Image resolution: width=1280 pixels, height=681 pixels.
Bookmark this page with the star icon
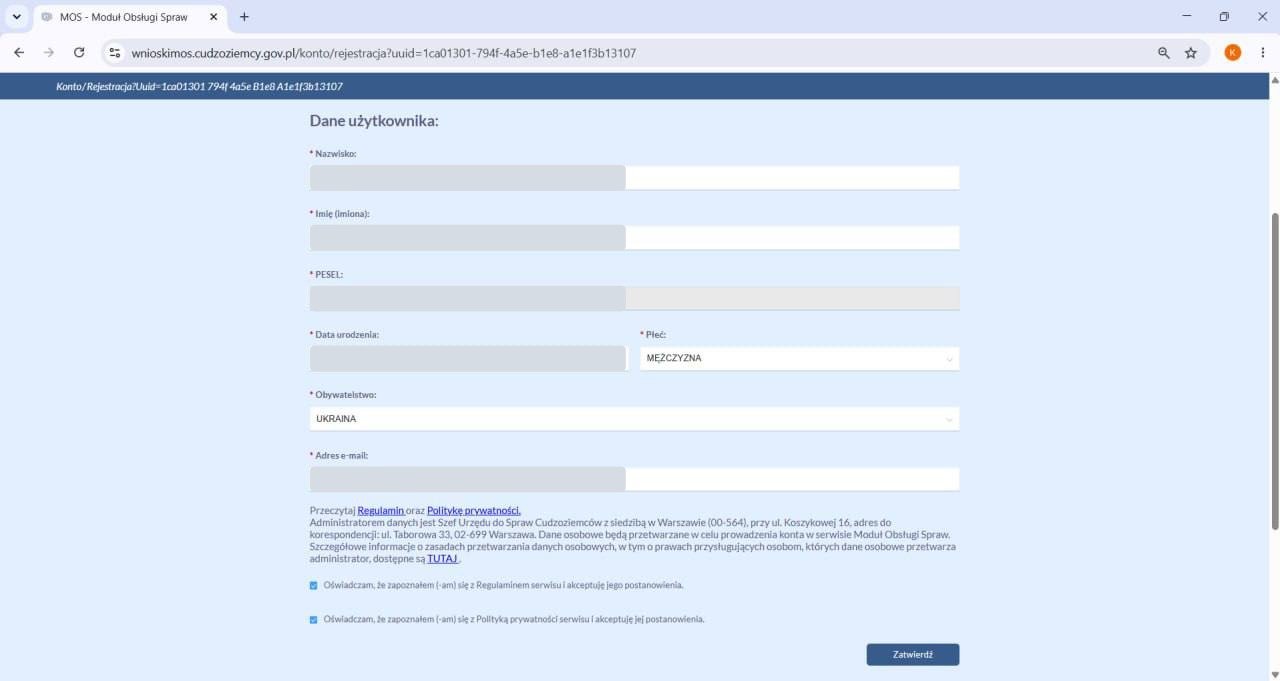pos(1191,53)
